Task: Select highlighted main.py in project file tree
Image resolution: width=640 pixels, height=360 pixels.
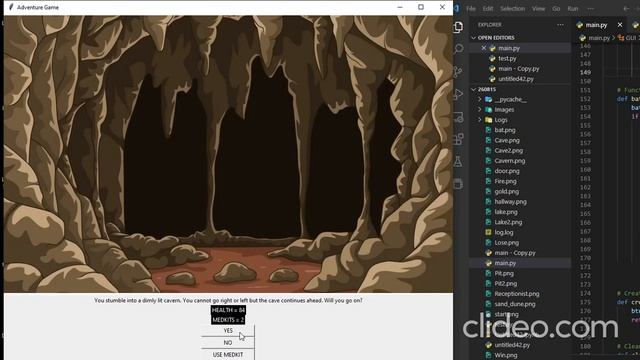Action: click(521, 263)
